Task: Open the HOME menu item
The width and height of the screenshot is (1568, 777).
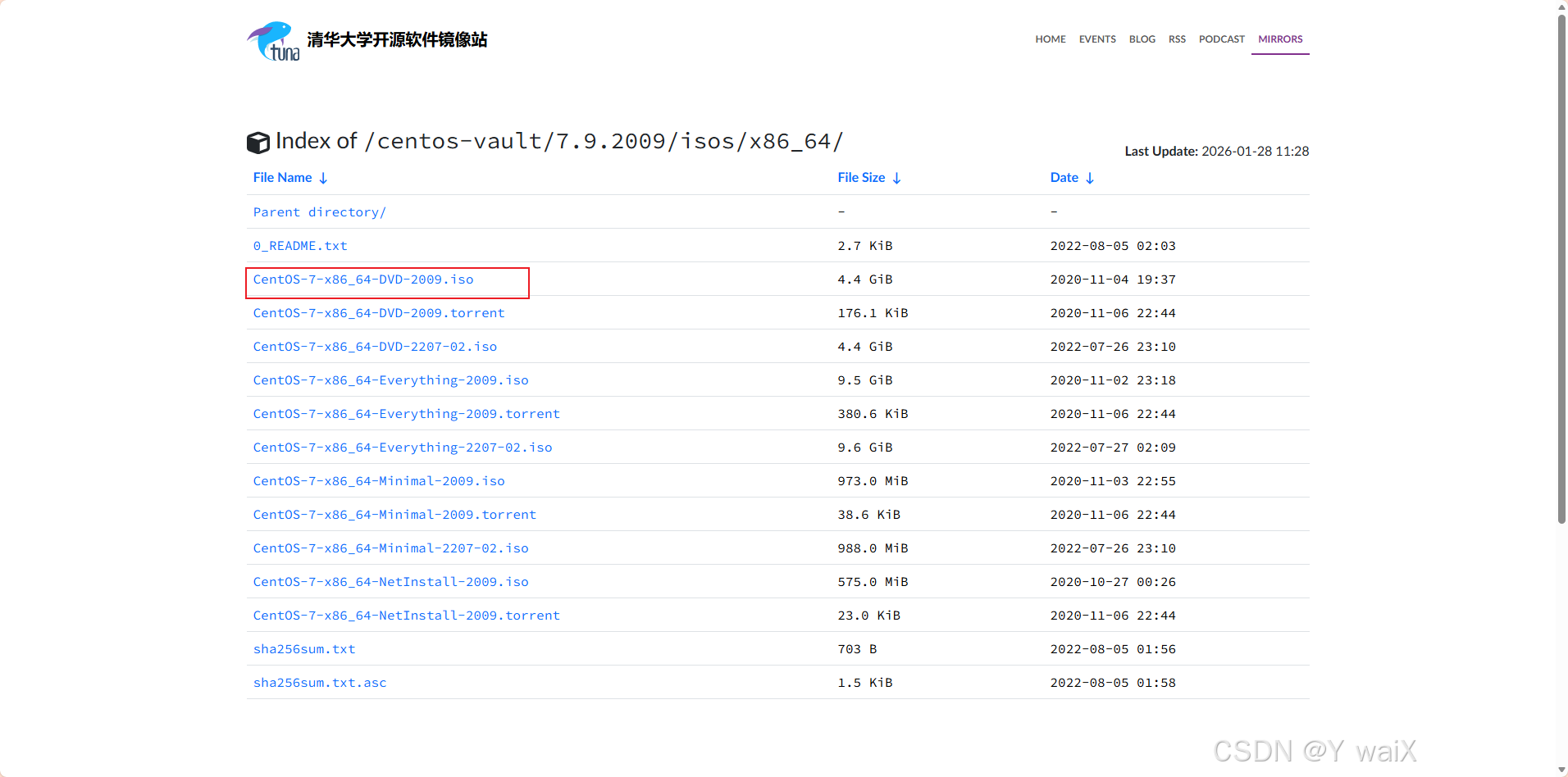Action: click(x=1051, y=39)
